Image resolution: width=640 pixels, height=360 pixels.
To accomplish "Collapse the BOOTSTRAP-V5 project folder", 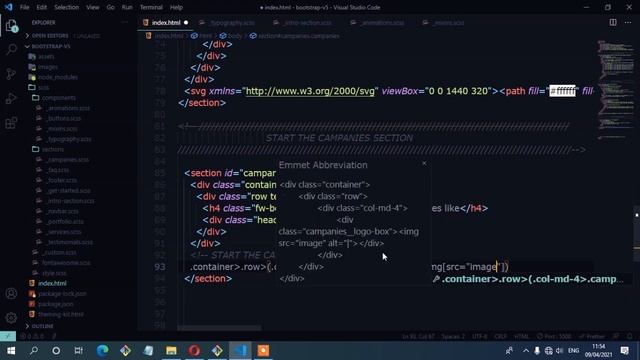I will click(51, 47).
